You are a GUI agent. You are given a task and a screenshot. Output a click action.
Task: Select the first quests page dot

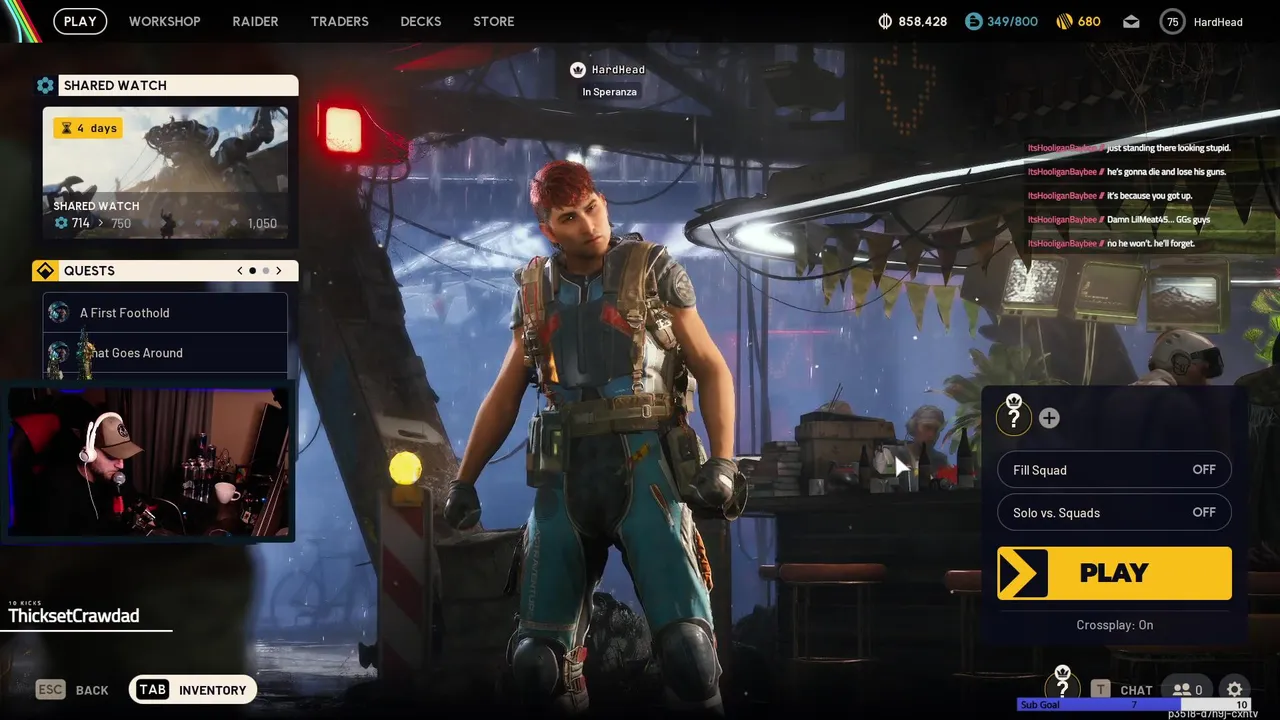252,271
